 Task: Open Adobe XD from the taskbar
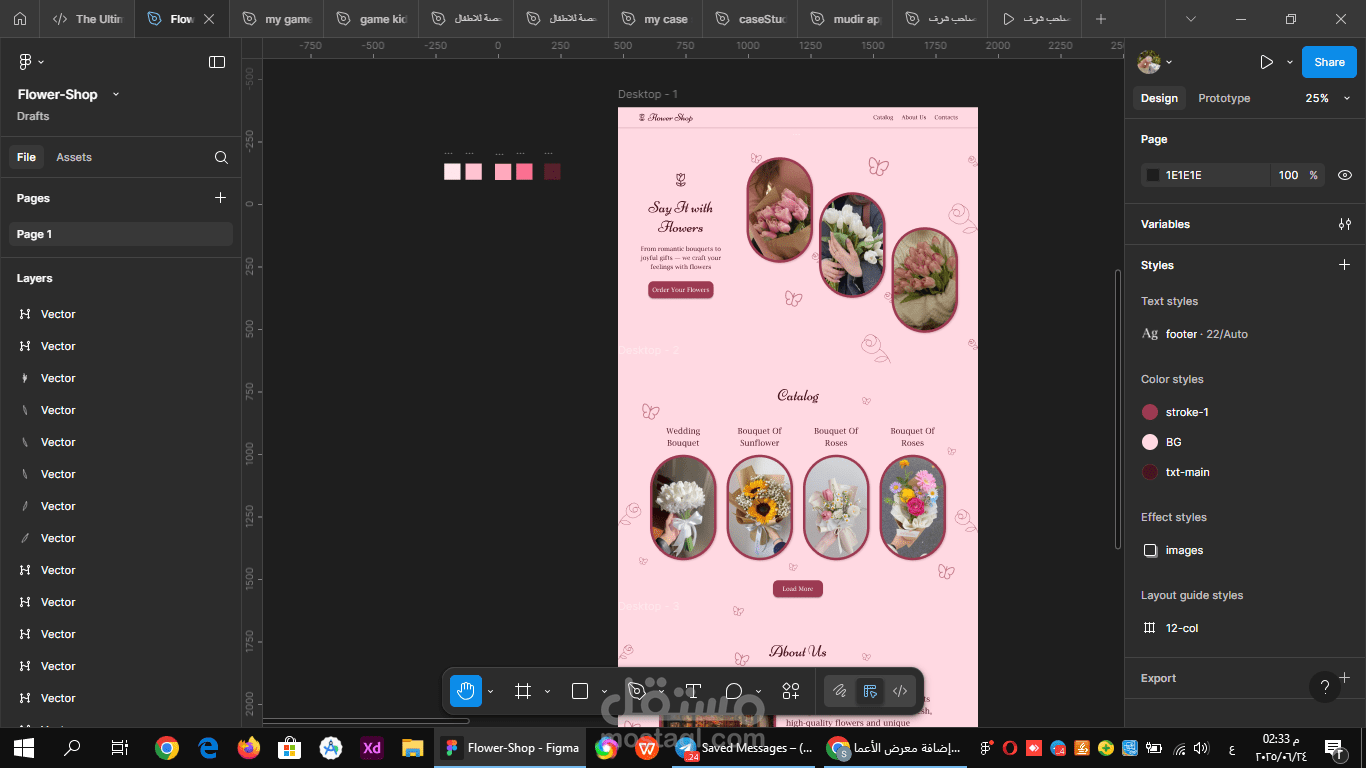tap(372, 747)
